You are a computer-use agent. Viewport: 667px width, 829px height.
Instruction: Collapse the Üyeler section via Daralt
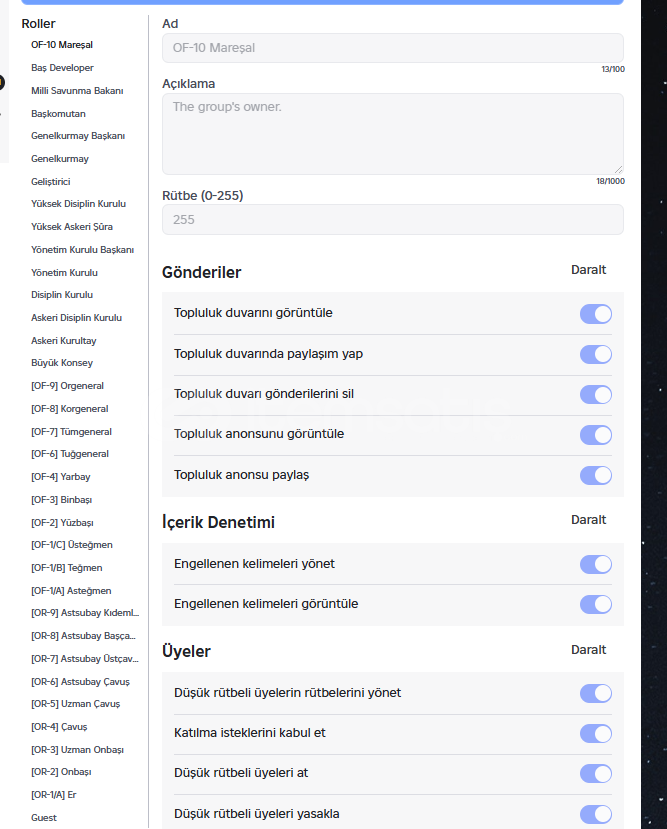pyautogui.click(x=588, y=650)
